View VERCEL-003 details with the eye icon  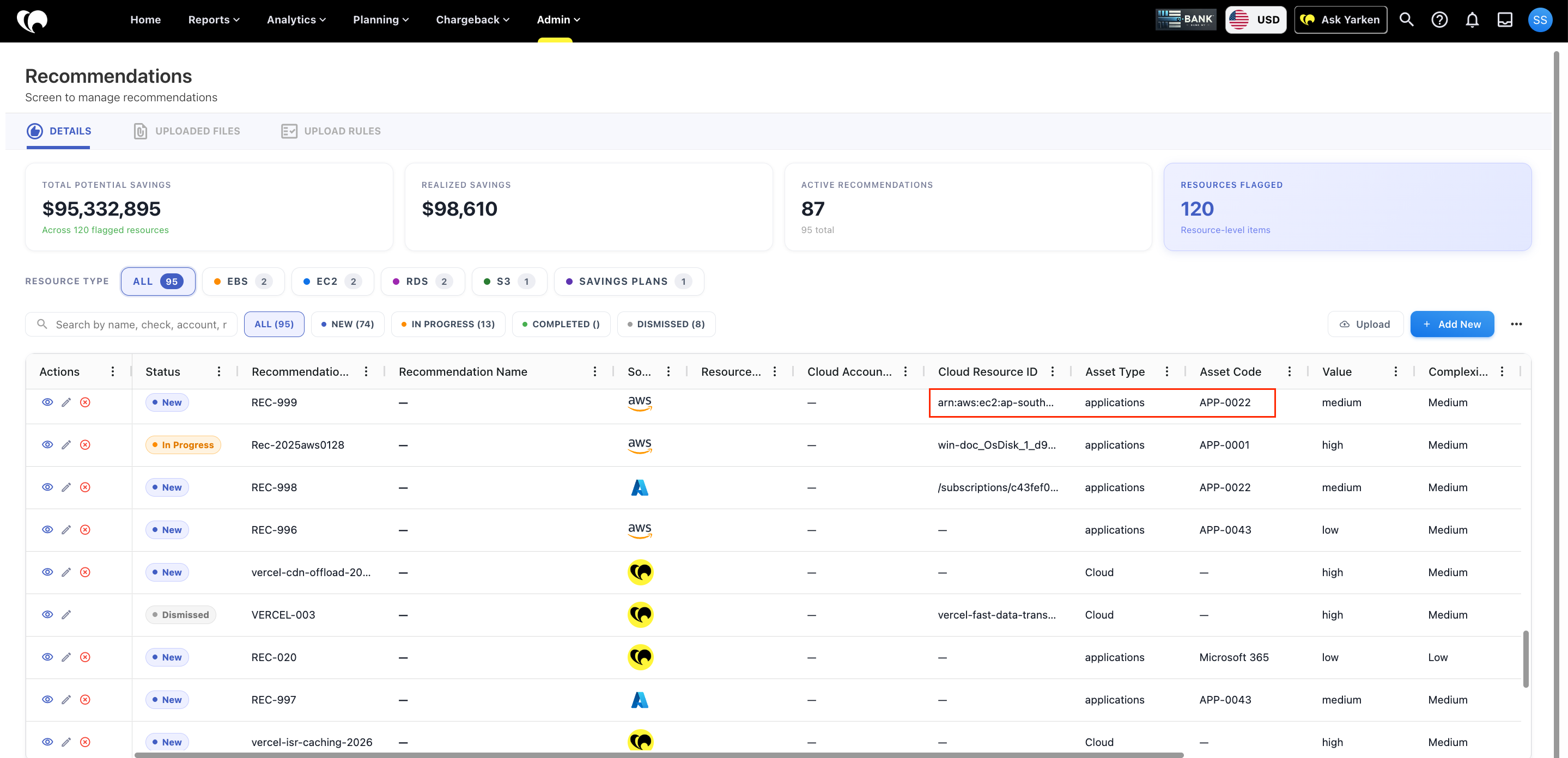pos(47,615)
